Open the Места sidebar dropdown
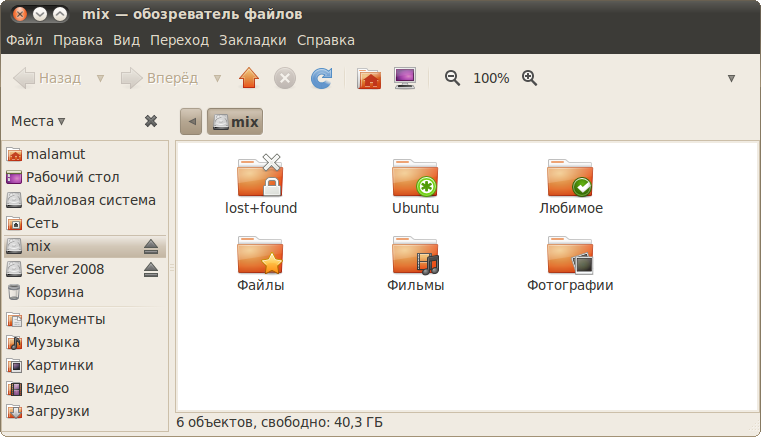The height and width of the screenshot is (437, 761). 38,121
